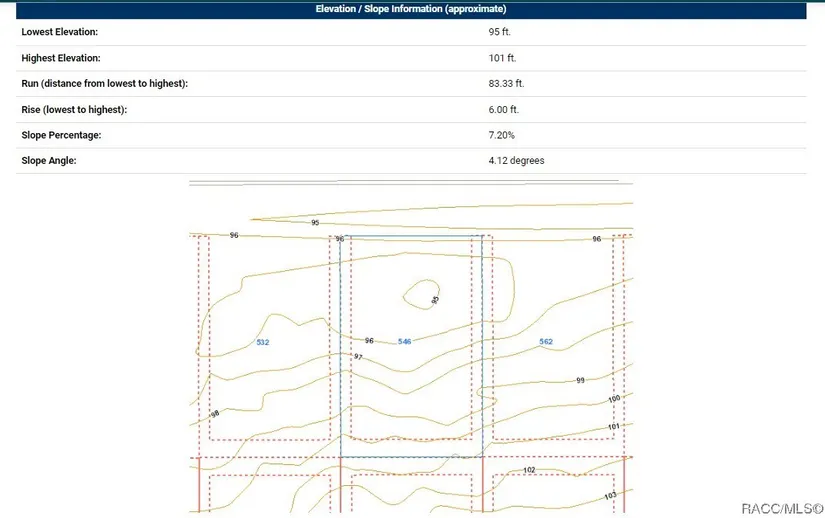Select parcel 562 on the map
Screen dimensions: 825x518
[x=546, y=342]
